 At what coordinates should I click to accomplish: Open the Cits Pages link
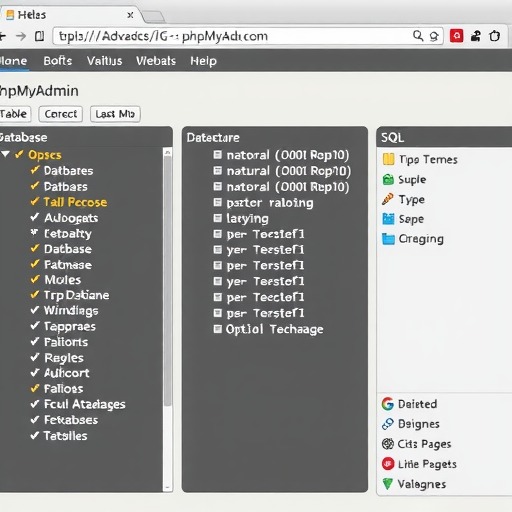point(424,444)
